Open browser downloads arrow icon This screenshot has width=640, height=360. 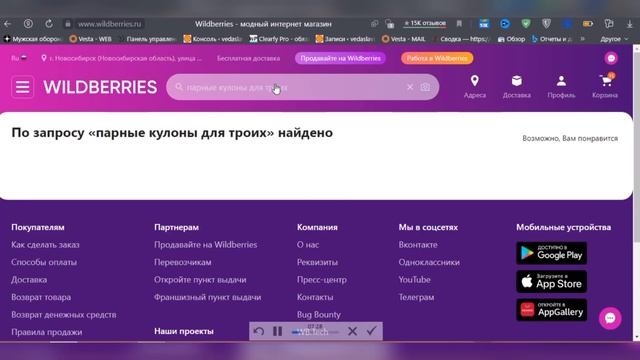(629, 24)
